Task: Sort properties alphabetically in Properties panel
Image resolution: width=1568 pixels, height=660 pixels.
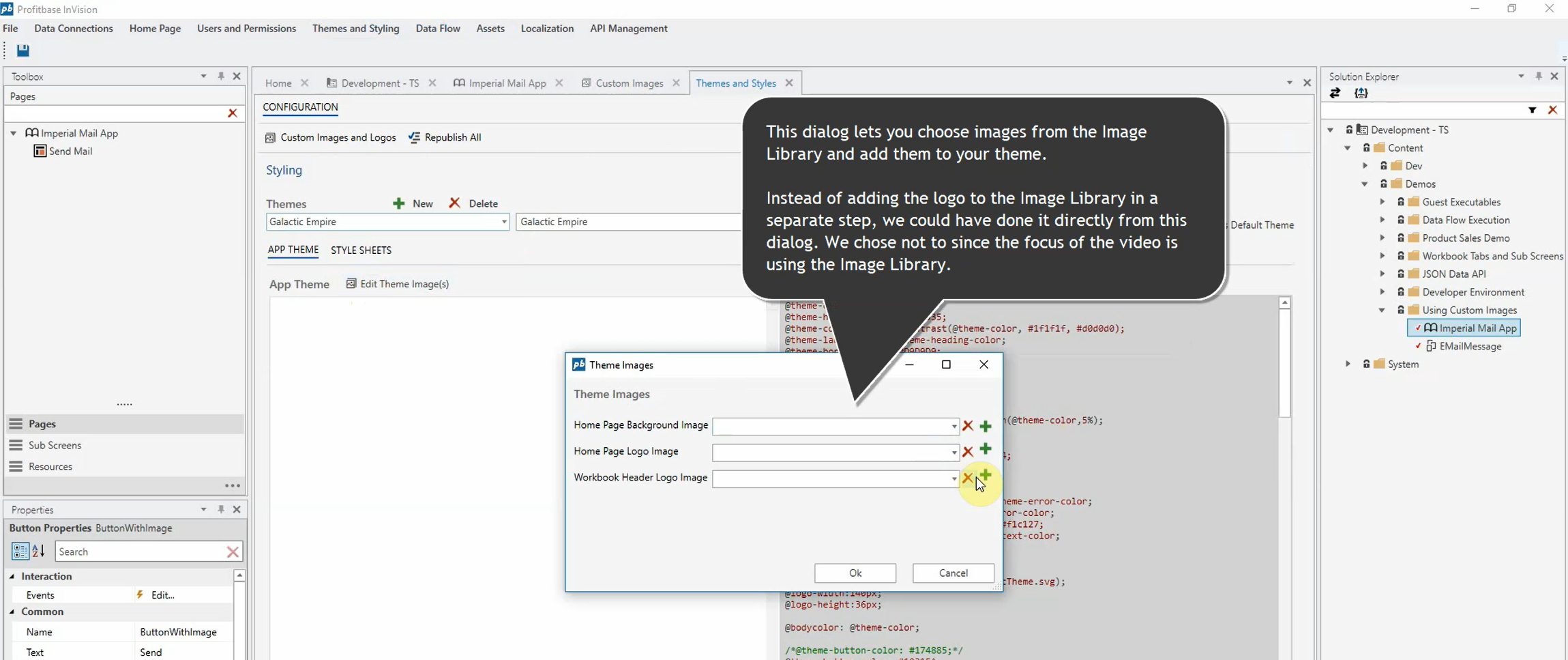Action: pos(38,551)
